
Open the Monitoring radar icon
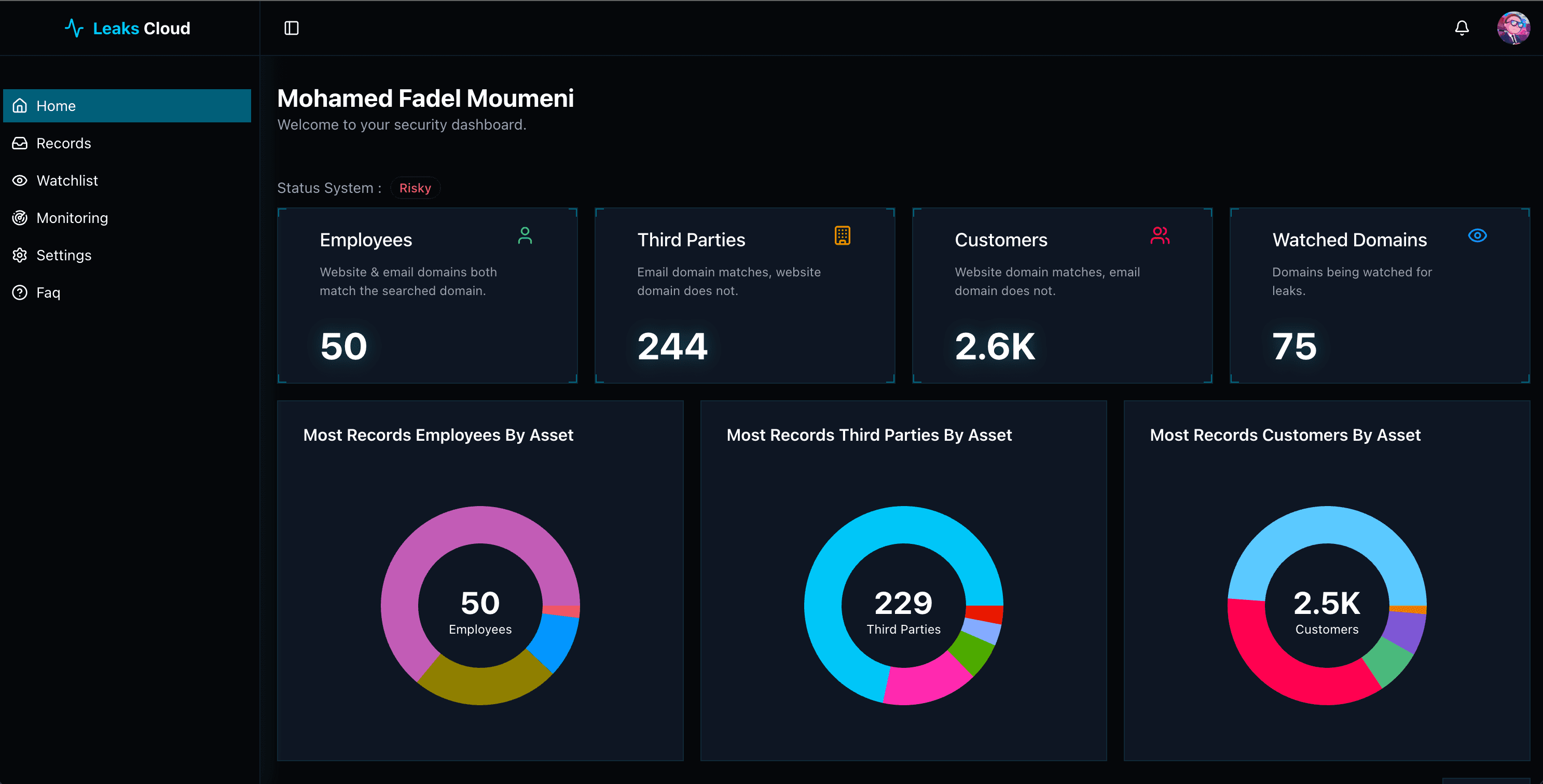tap(20, 218)
